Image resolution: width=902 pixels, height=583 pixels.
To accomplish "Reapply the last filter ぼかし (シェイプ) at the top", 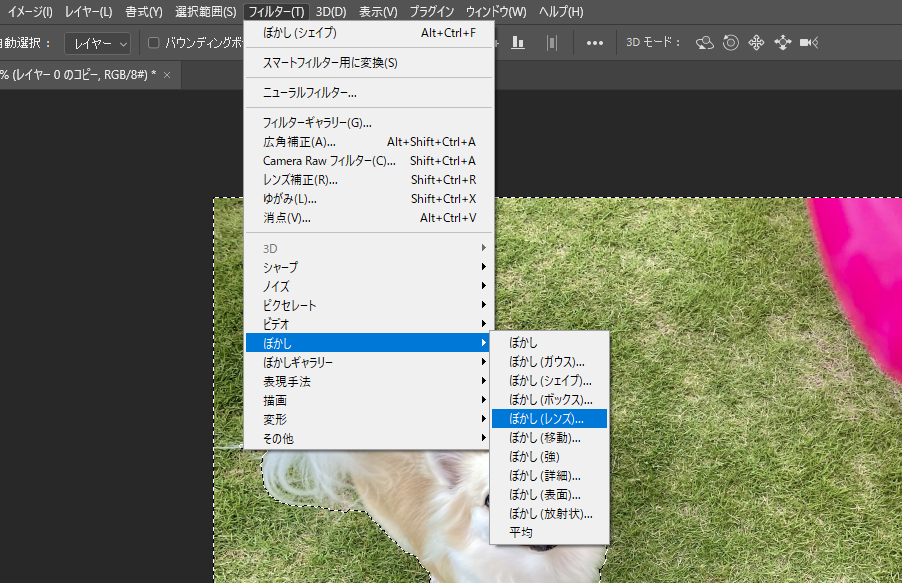I will click(x=369, y=33).
